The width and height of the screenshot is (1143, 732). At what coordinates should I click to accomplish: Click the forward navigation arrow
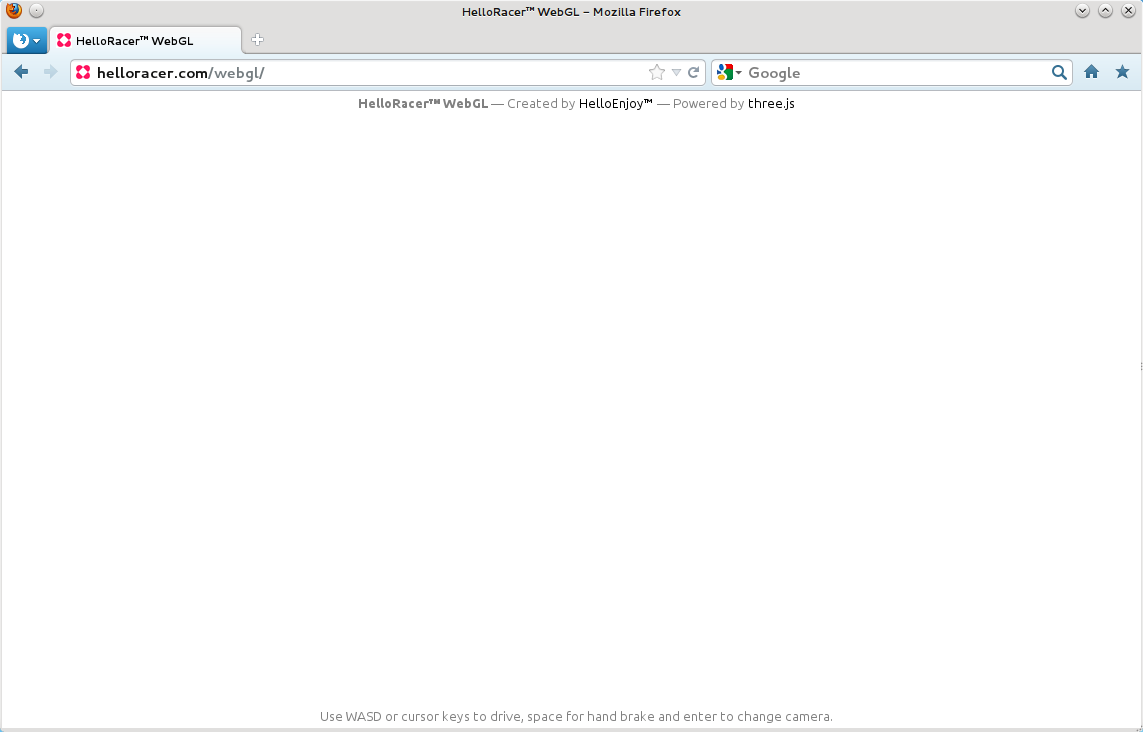(x=50, y=72)
